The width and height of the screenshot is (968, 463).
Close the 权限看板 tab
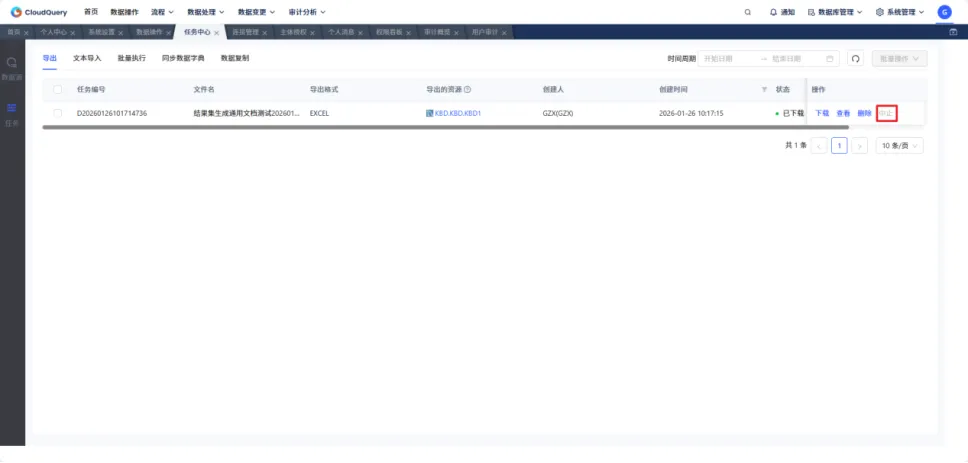408,33
